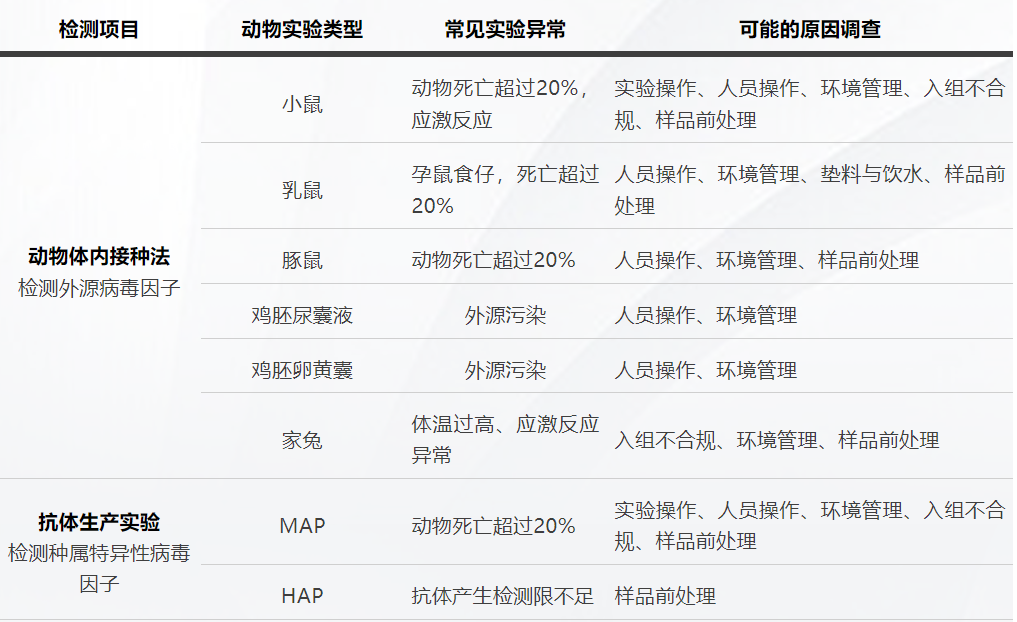The image size is (1017, 622).
Task: Click the 抗体产生检测限不足 cell
Action: pos(503,596)
